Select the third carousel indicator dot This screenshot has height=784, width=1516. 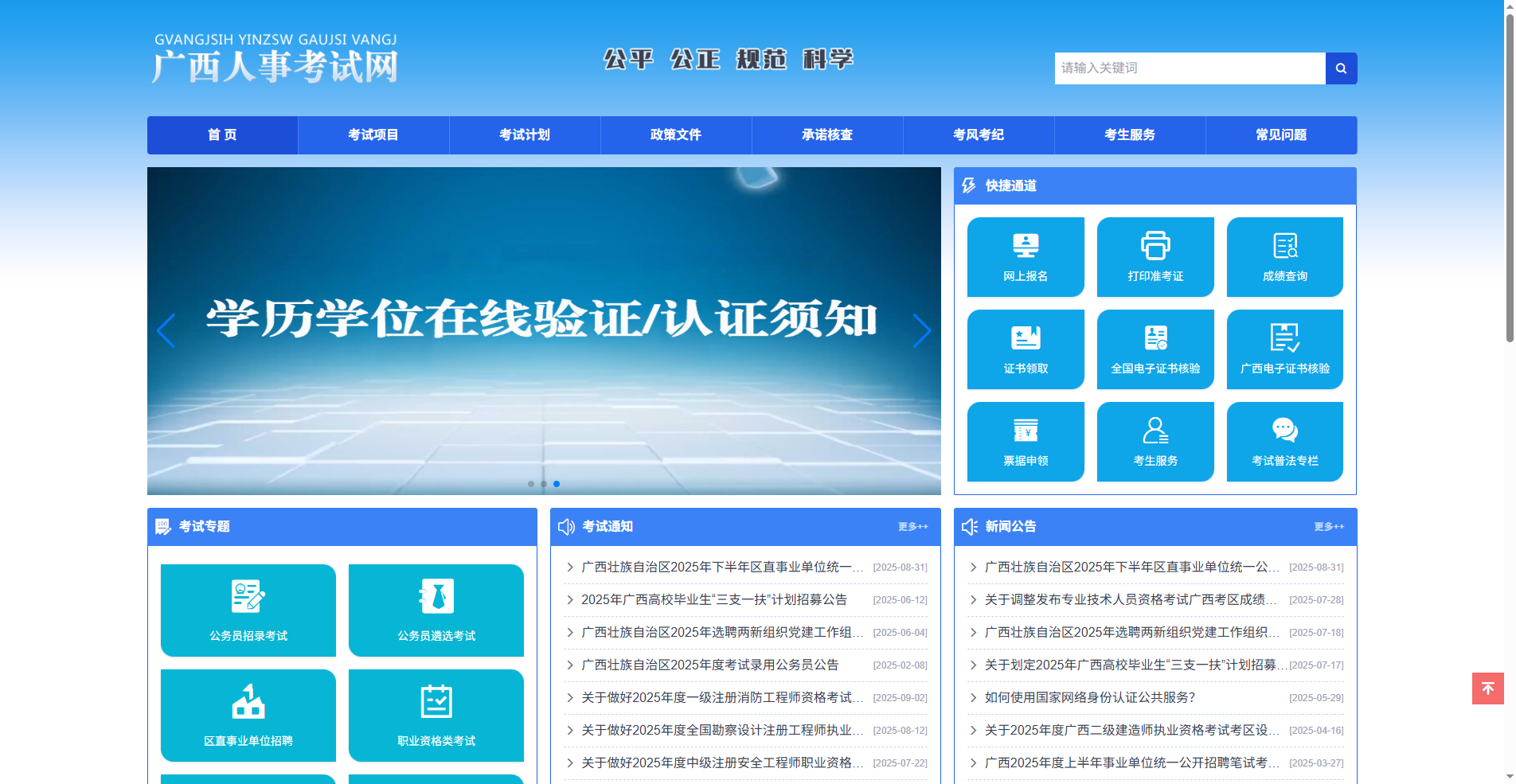[x=556, y=483]
